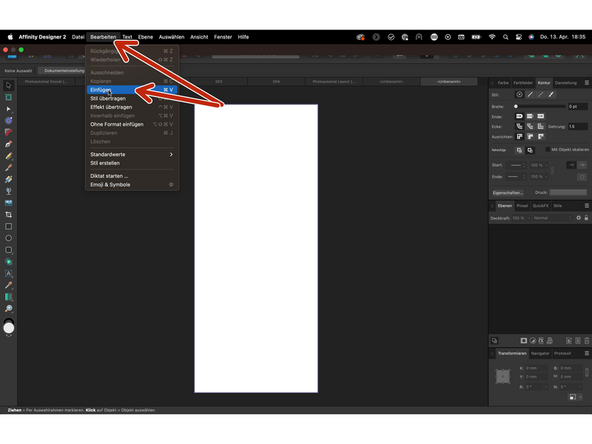The width and height of the screenshot is (592, 444).
Task: Select the Rectangle shape tool
Action: (8, 226)
